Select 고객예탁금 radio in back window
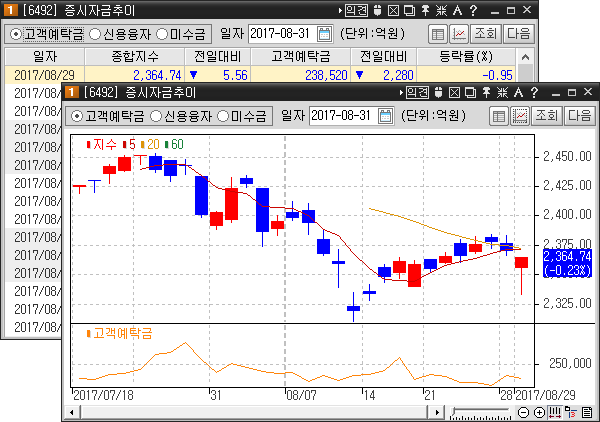The height and width of the screenshot is (422, 600). pyautogui.click(x=16, y=34)
